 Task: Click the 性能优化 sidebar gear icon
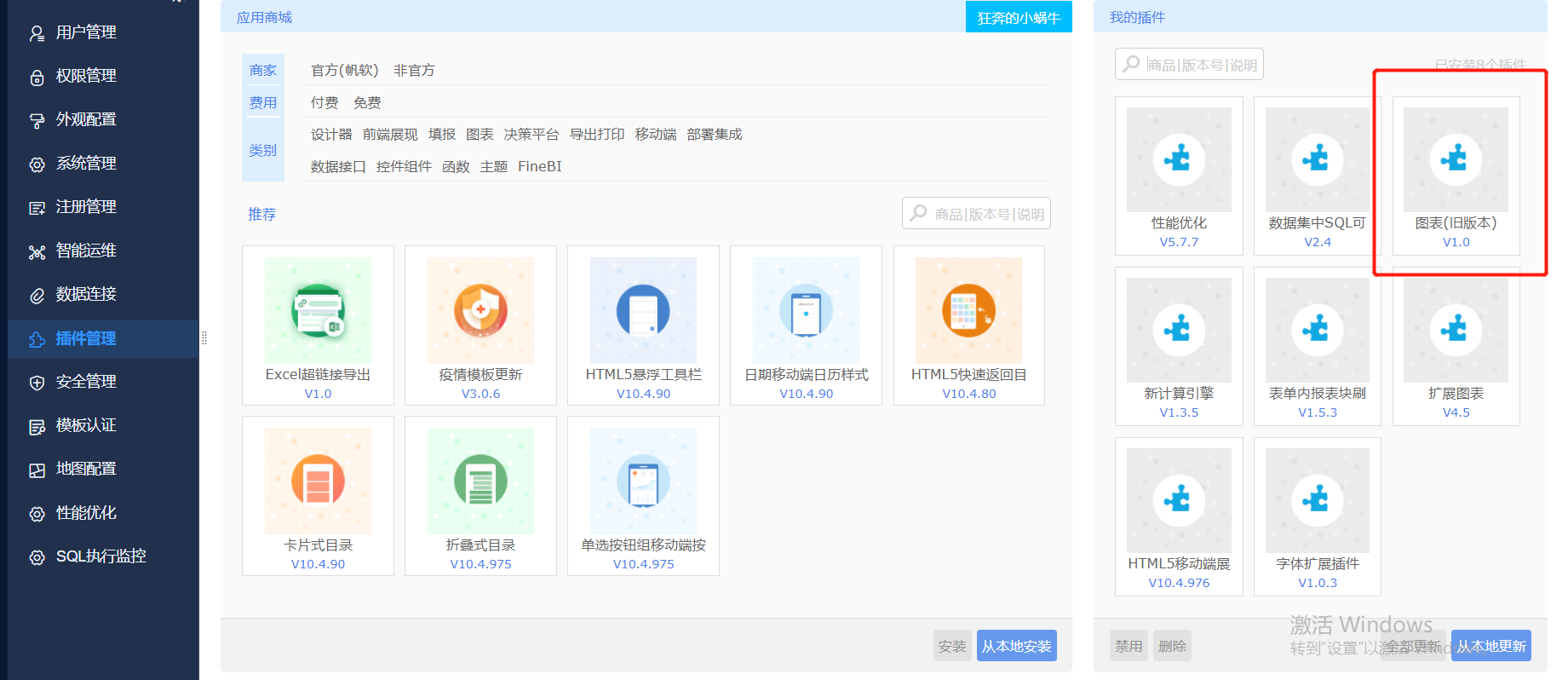pyautogui.click(x=37, y=514)
